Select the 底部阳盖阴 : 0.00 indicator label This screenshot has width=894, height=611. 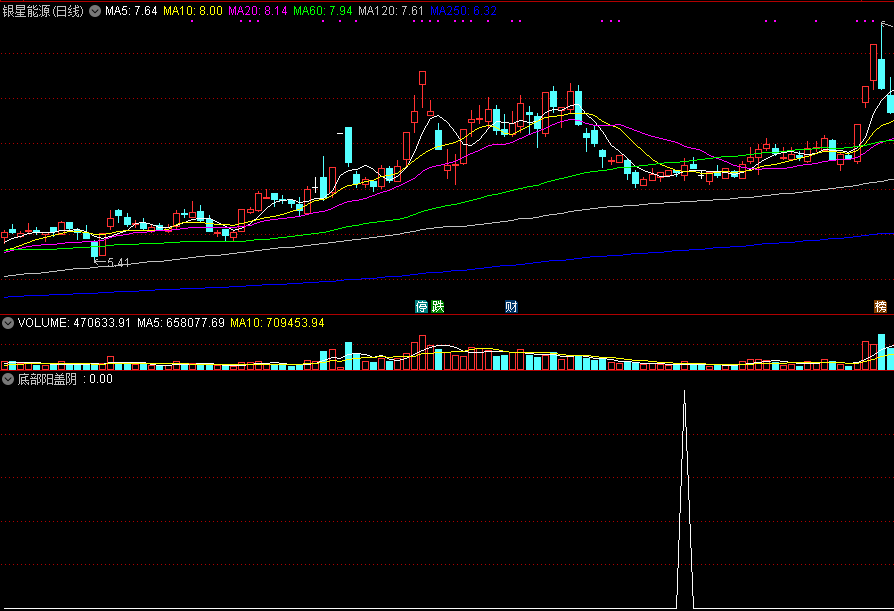[65, 379]
